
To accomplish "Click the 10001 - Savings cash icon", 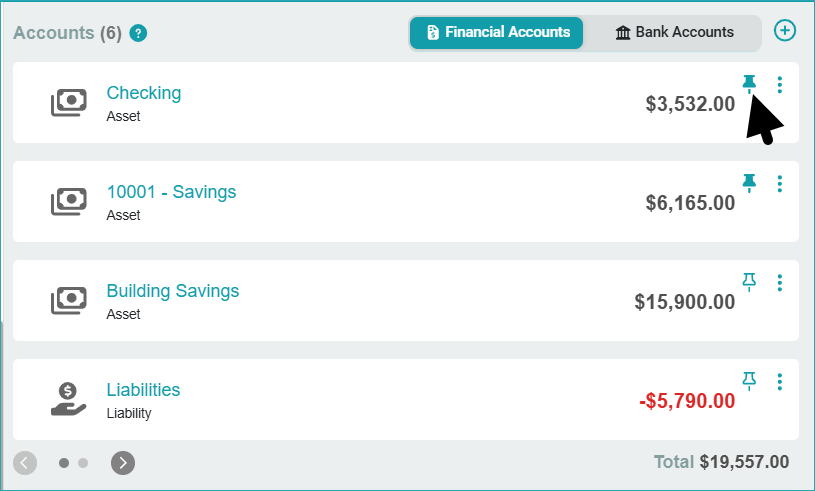I will (68, 202).
